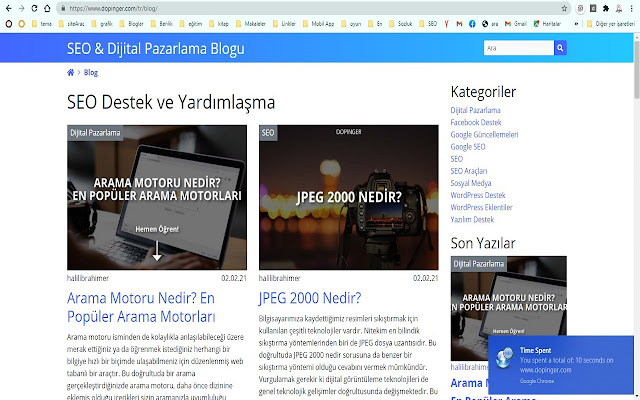The image size is (640, 400).
Task: Click the Blog breadcrumb link
Action: click(91, 73)
